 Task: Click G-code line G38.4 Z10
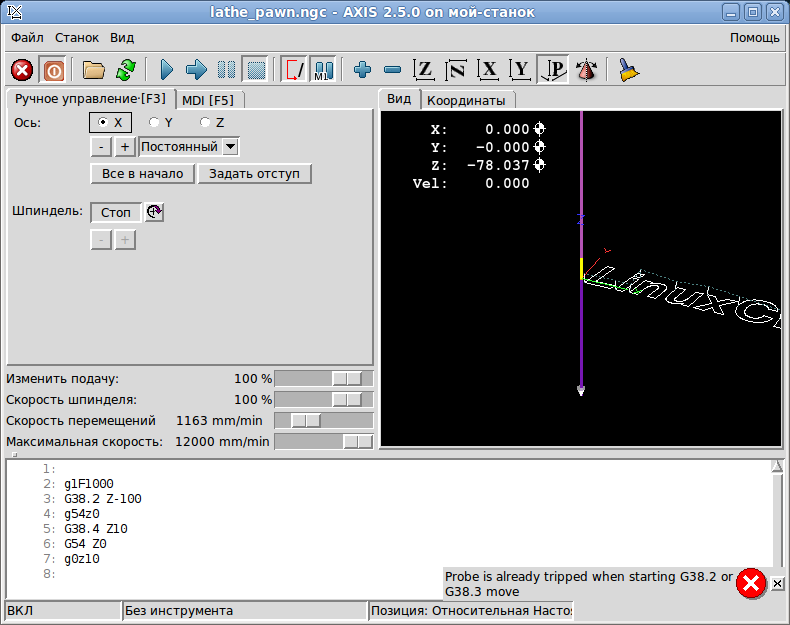pyautogui.click(x=96, y=529)
